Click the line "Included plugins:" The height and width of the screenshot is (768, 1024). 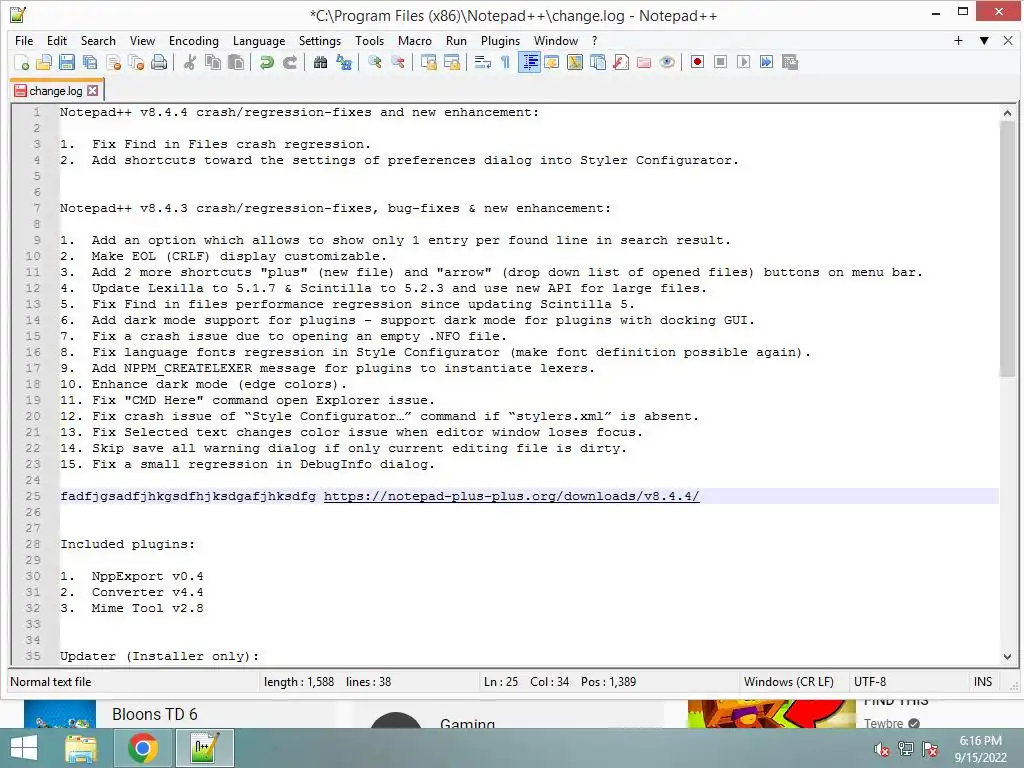click(x=127, y=545)
